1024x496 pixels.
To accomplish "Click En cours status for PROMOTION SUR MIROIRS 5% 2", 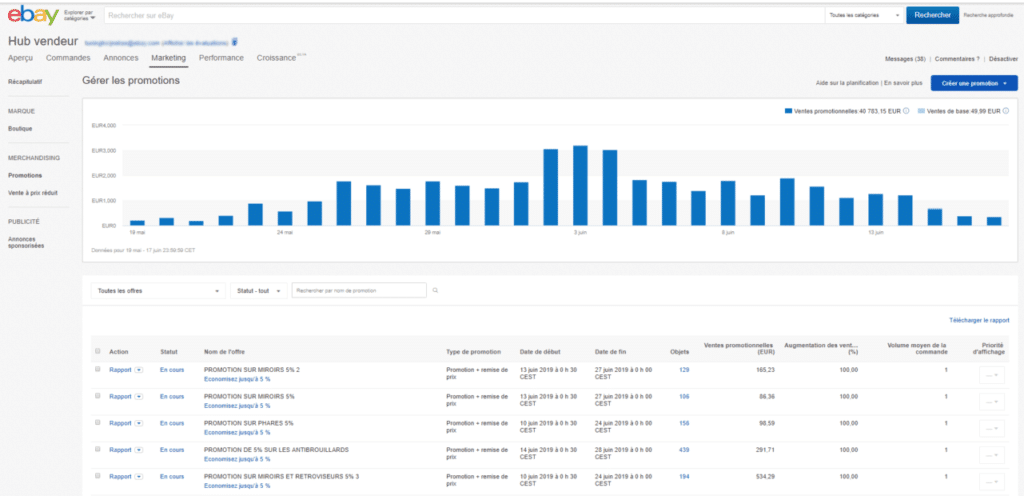I will [172, 370].
